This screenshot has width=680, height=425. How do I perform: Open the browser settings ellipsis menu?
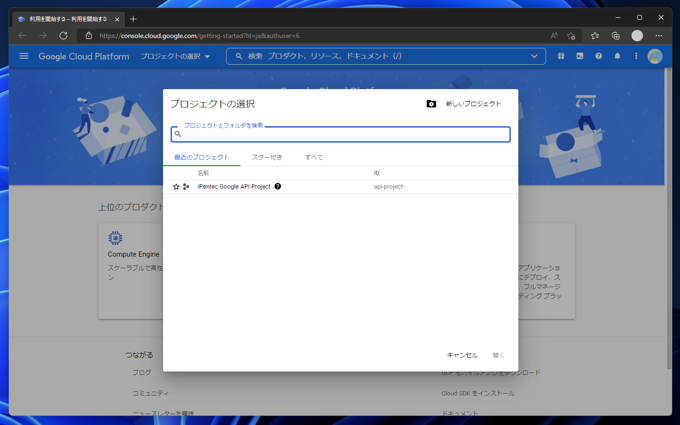point(659,36)
